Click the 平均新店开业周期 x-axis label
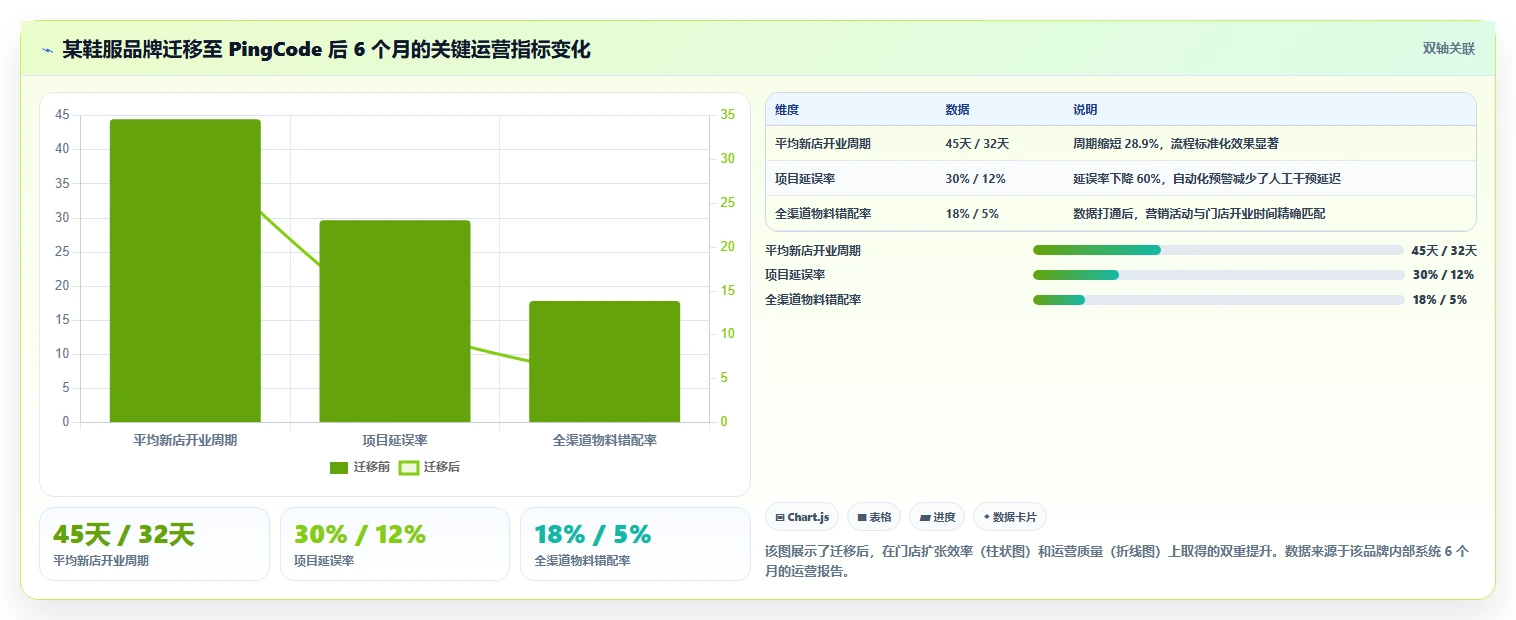The width and height of the screenshot is (1516, 620). [185, 440]
